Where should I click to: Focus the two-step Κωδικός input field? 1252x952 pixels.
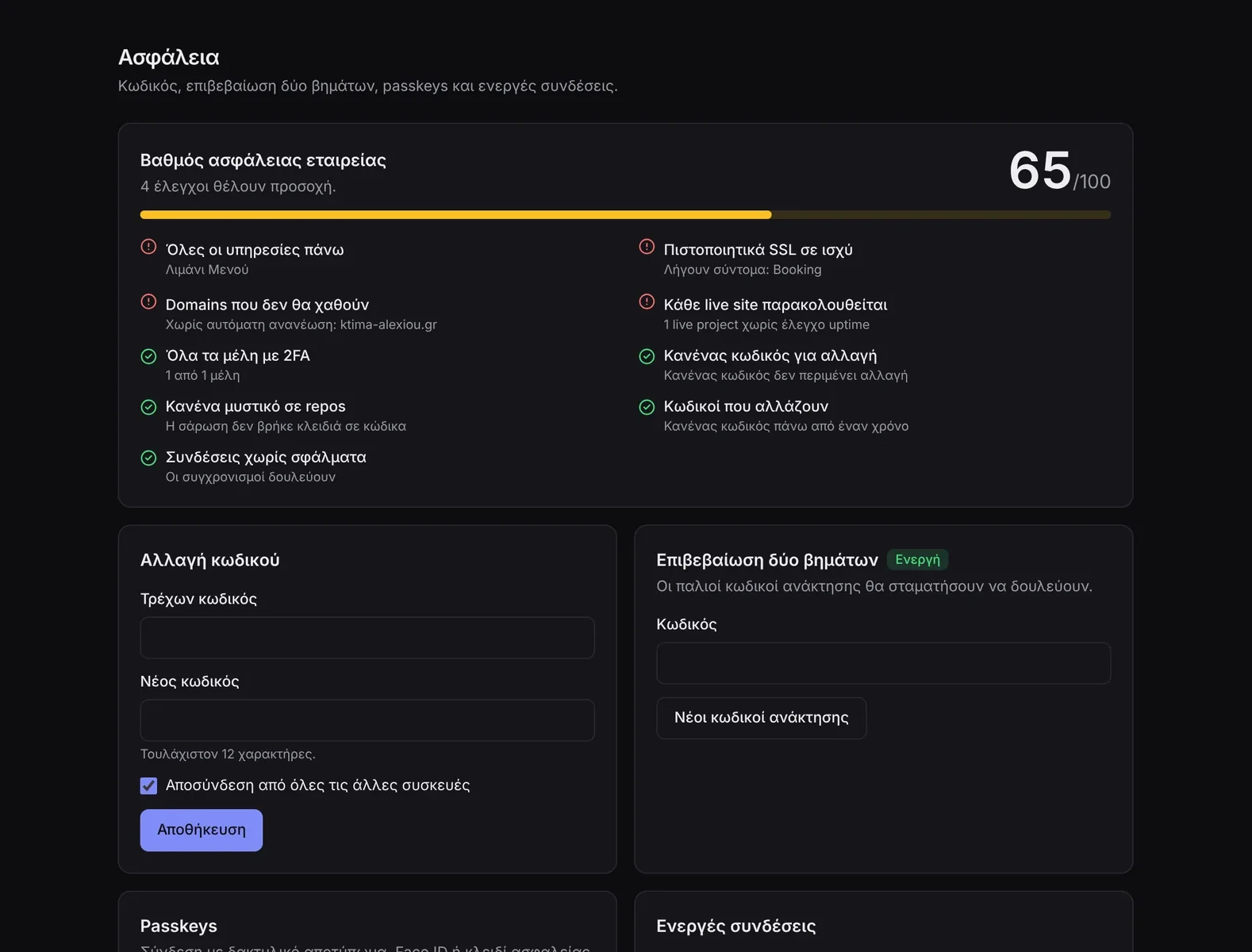[x=884, y=663]
